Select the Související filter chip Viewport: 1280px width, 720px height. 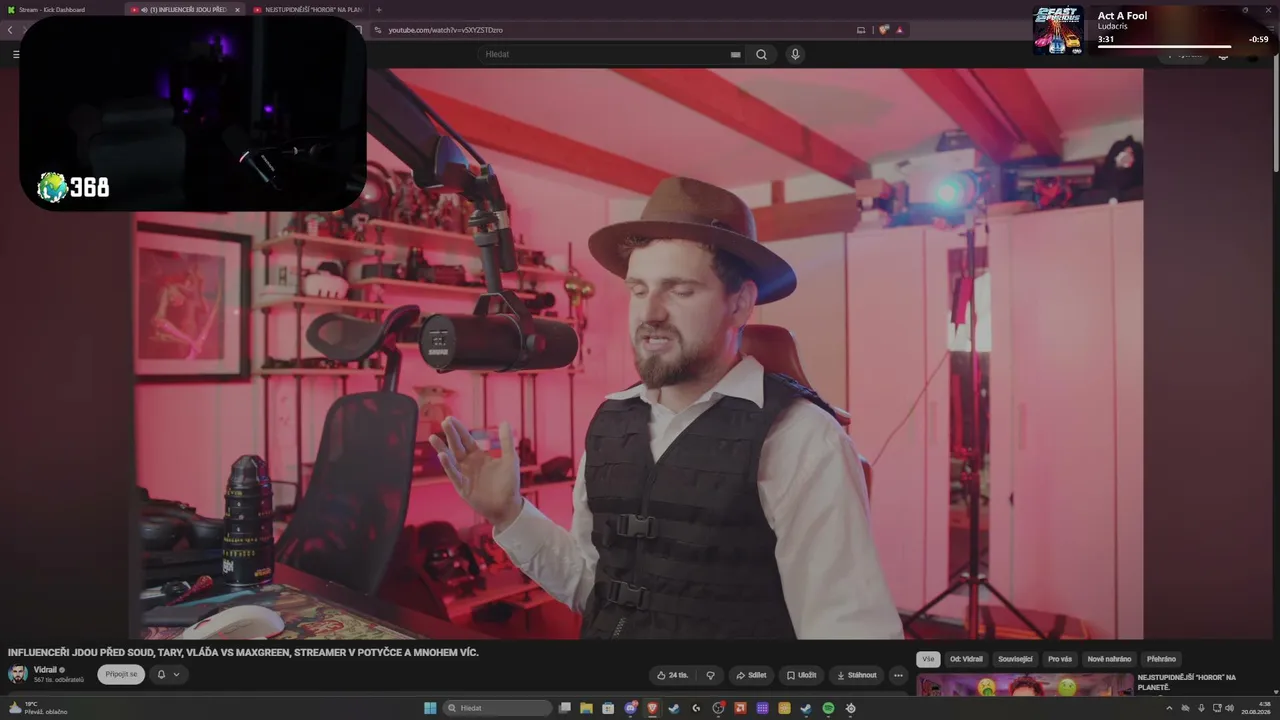click(1015, 659)
